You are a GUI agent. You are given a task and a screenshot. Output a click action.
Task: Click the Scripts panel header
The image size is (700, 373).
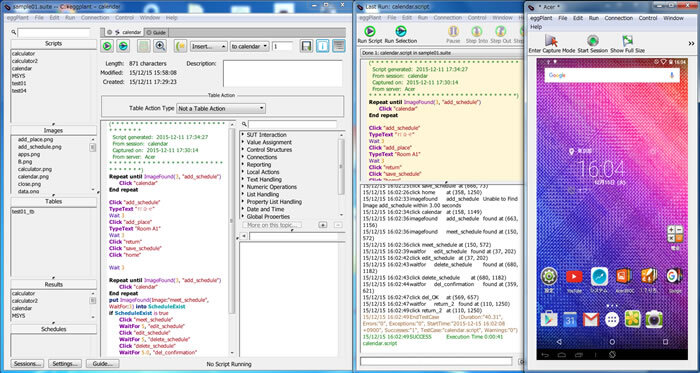54,44
